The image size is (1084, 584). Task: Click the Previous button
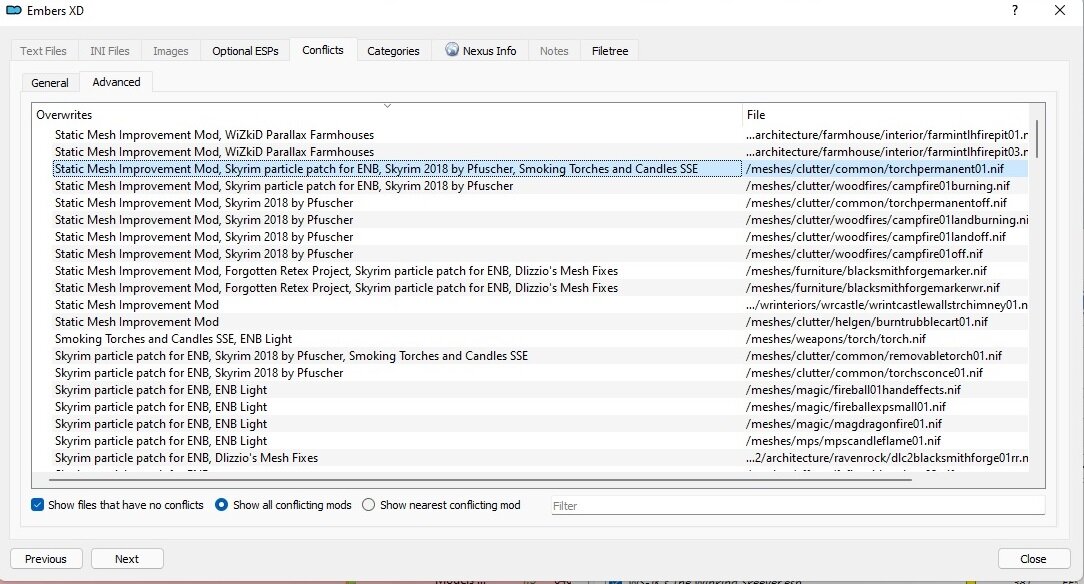pyautogui.click(x=46, y=559)
